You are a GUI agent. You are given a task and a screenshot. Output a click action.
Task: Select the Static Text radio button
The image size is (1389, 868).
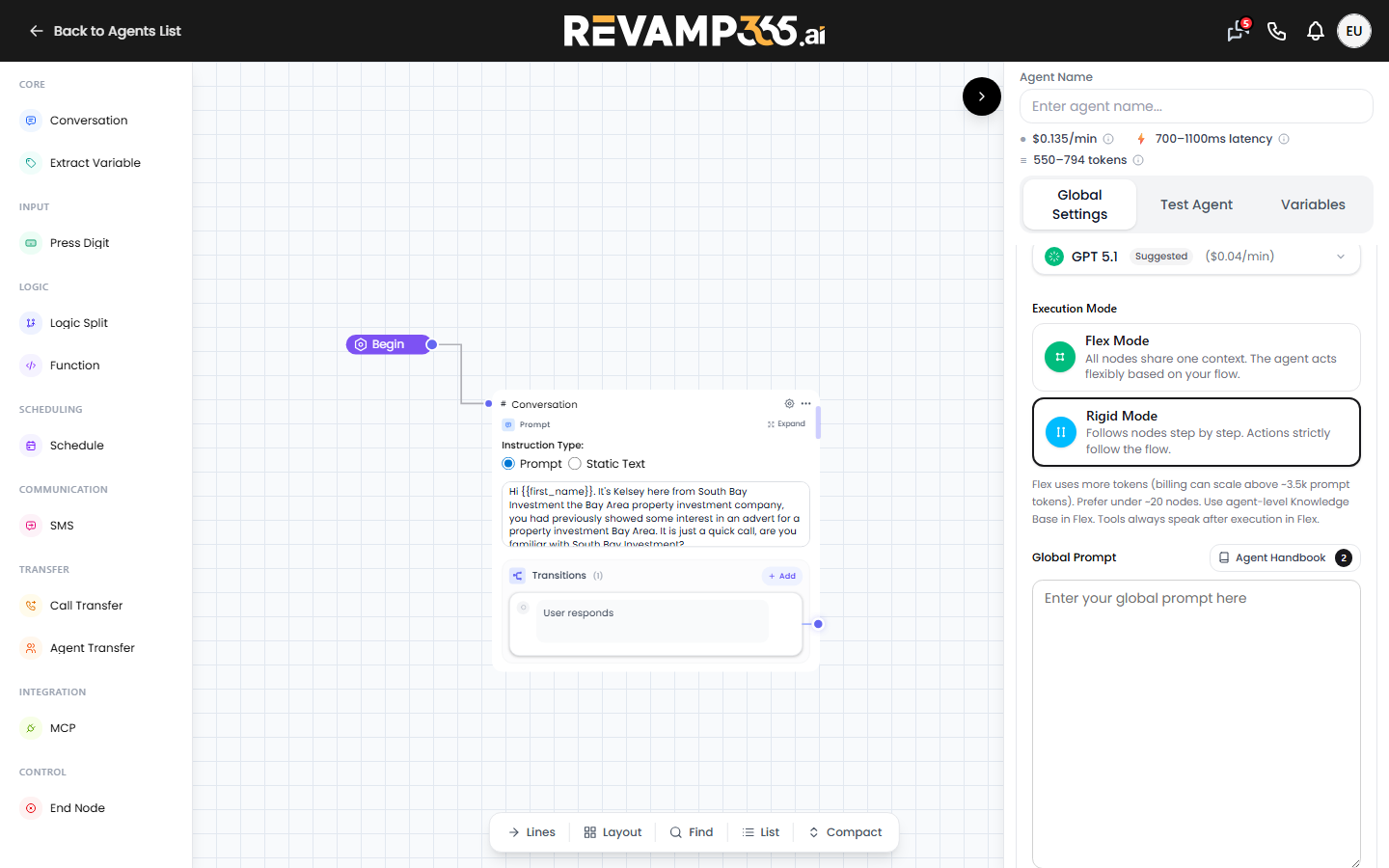coord(575,464)
